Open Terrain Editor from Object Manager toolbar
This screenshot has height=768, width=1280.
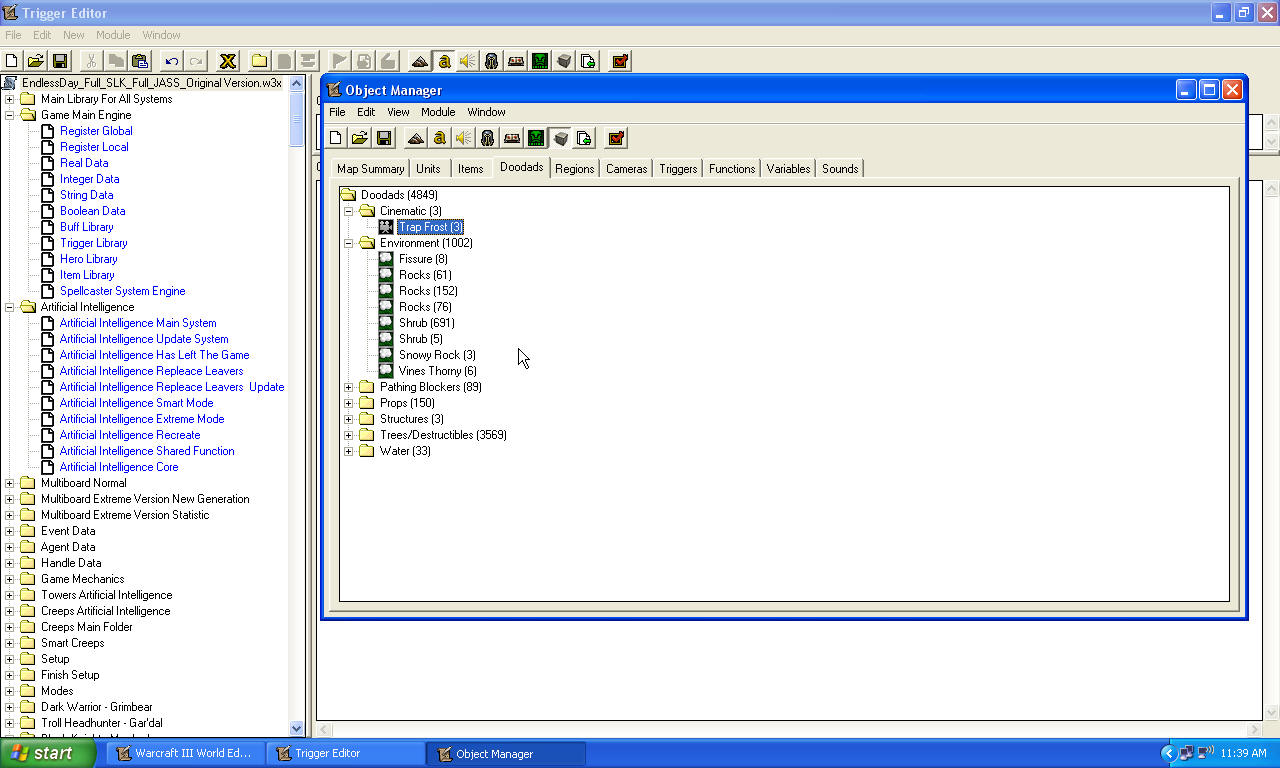(x=416, y=138)
